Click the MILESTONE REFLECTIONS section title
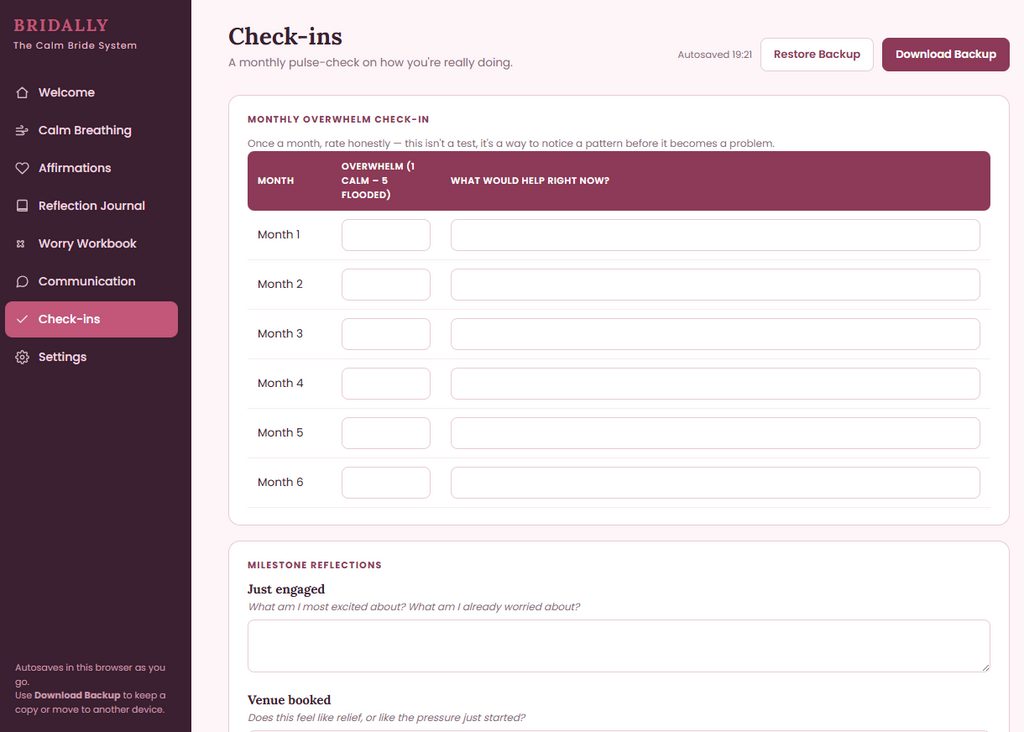The width and height of the screenshot is (1024, 732). click(x=314, y=565)
